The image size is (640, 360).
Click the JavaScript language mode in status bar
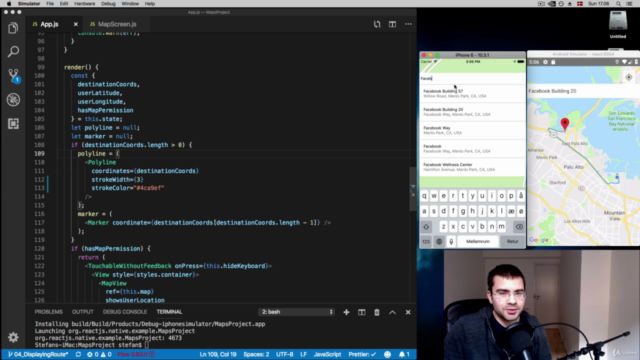tap(327, 354)
